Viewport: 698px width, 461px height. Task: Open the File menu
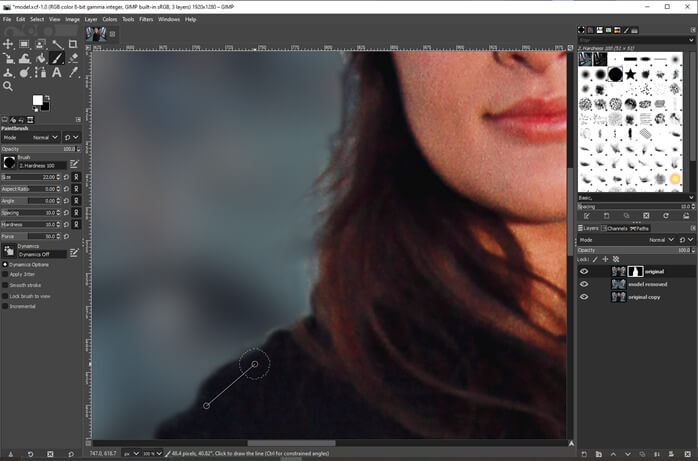click(x=7, y=19)
